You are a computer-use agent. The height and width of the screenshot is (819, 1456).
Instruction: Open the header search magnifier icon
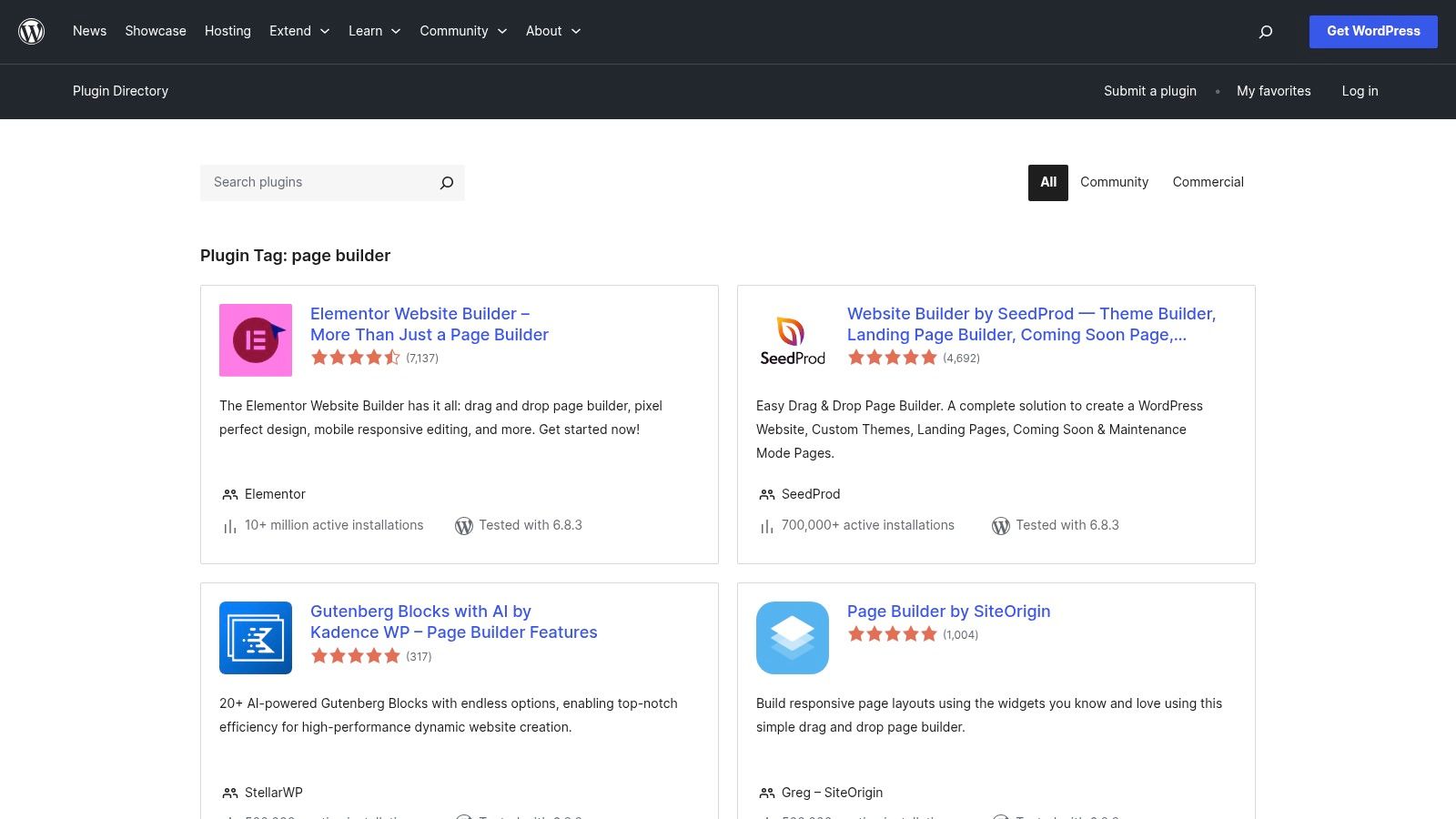tap(1265, 31)
